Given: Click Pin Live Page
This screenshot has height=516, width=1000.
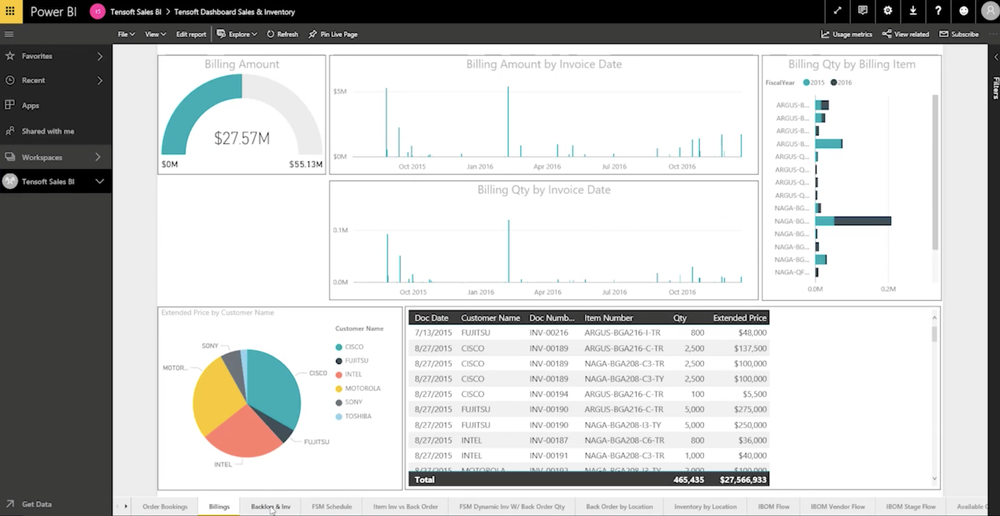Looking at the screenshot, I should [x=333, y=34].
